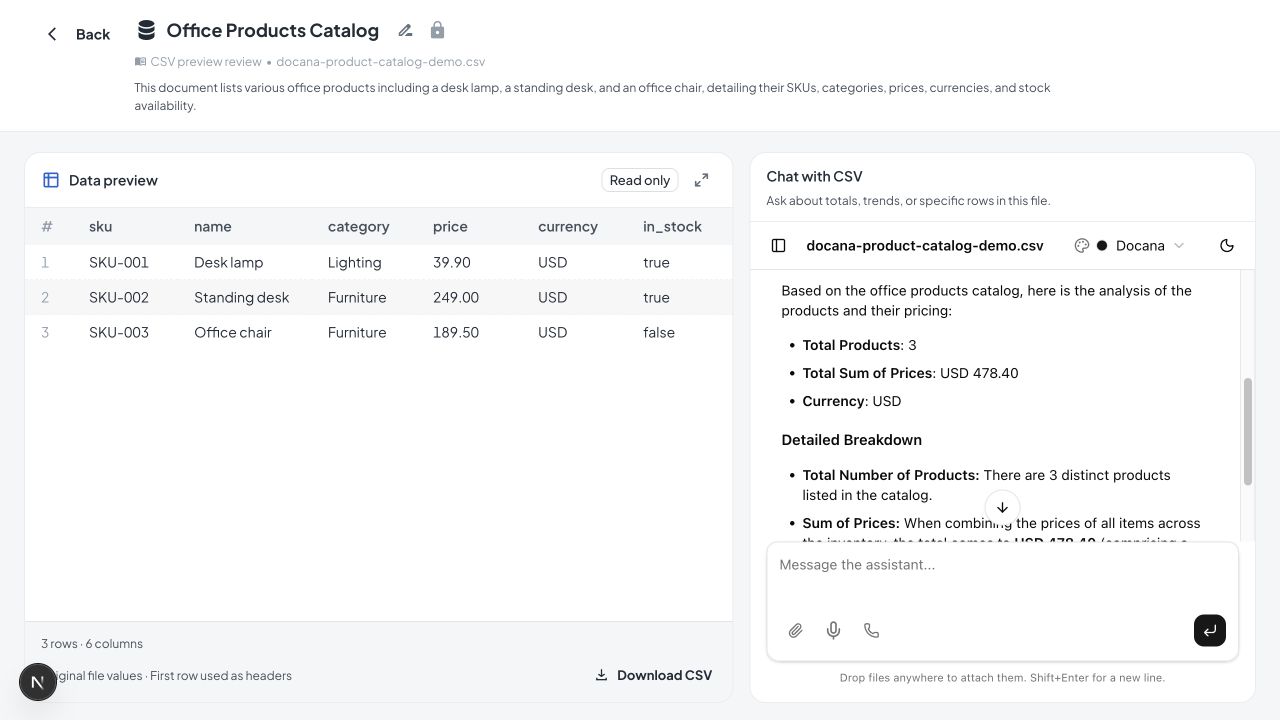Image resolution: width=1280 pixels, height=720 pixels.
Task: Start a call with the phone icon
Action: (871, 630)
